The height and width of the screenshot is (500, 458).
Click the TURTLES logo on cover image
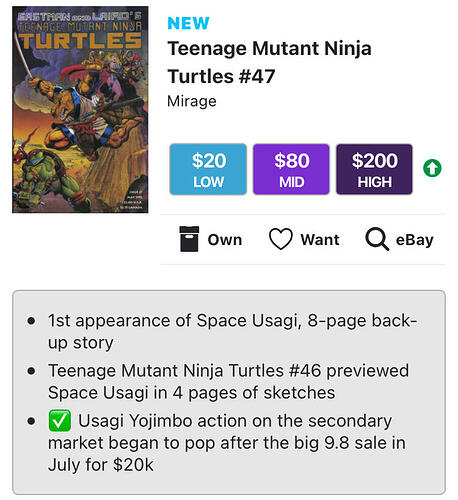click(x=80, y=40)
